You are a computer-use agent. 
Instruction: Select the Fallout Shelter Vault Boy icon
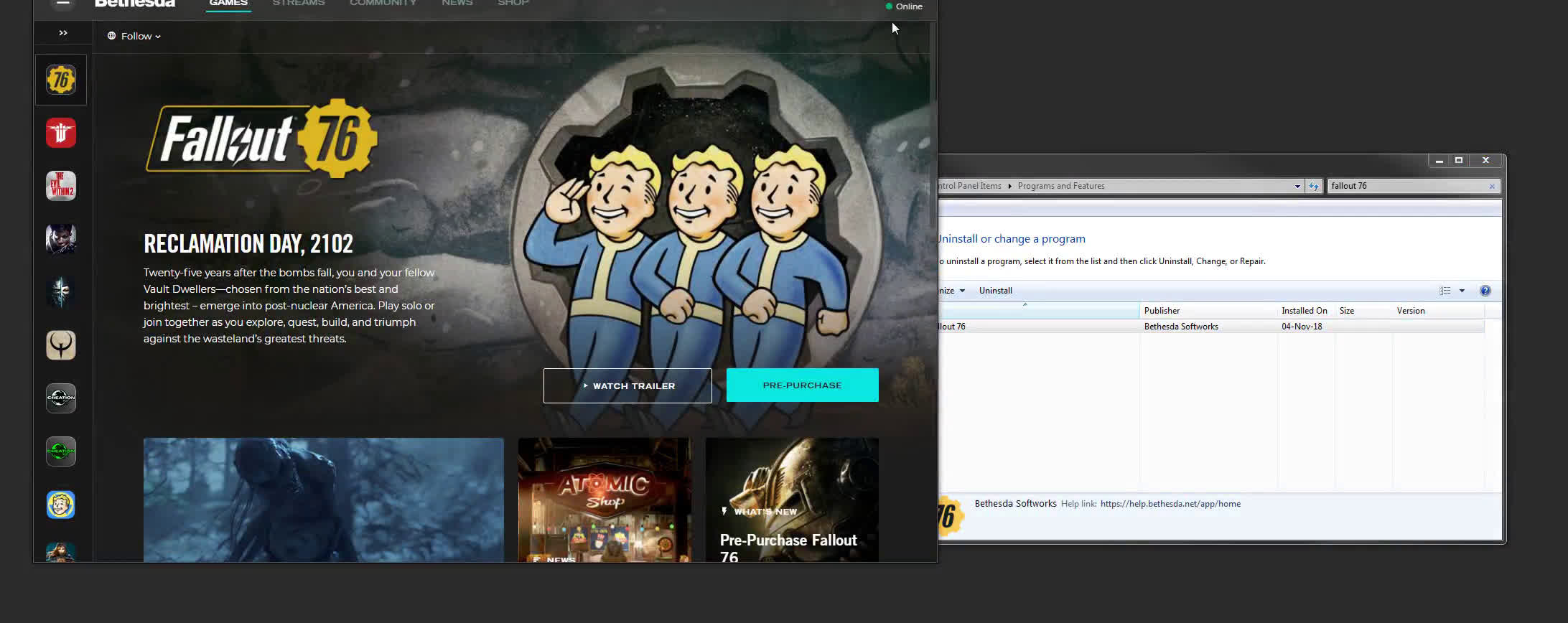[x=61, y=505]
